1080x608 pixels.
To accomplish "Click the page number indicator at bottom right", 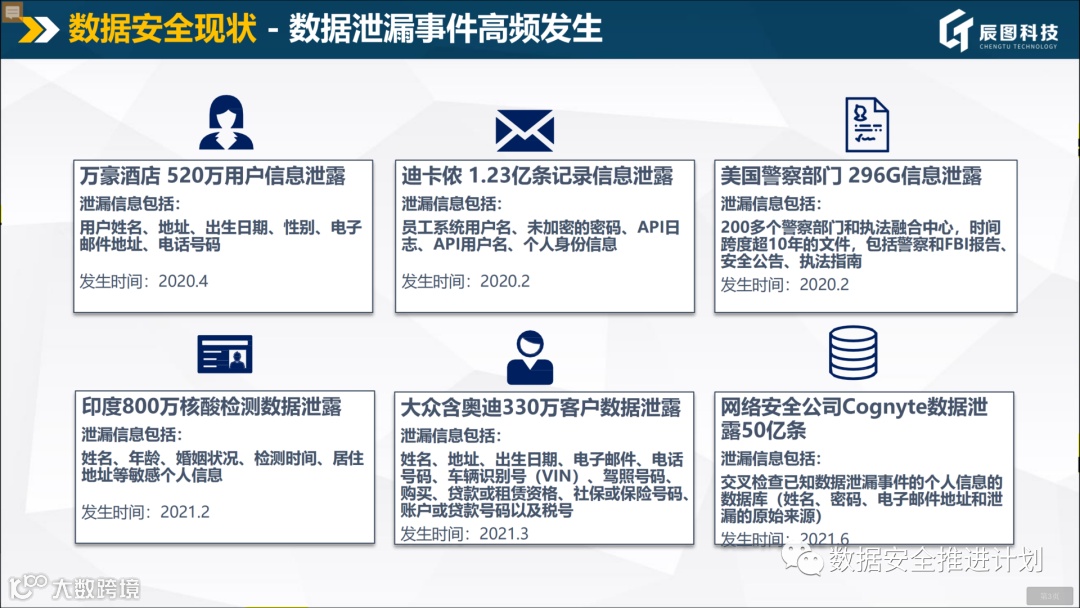I will [1050, 595].
